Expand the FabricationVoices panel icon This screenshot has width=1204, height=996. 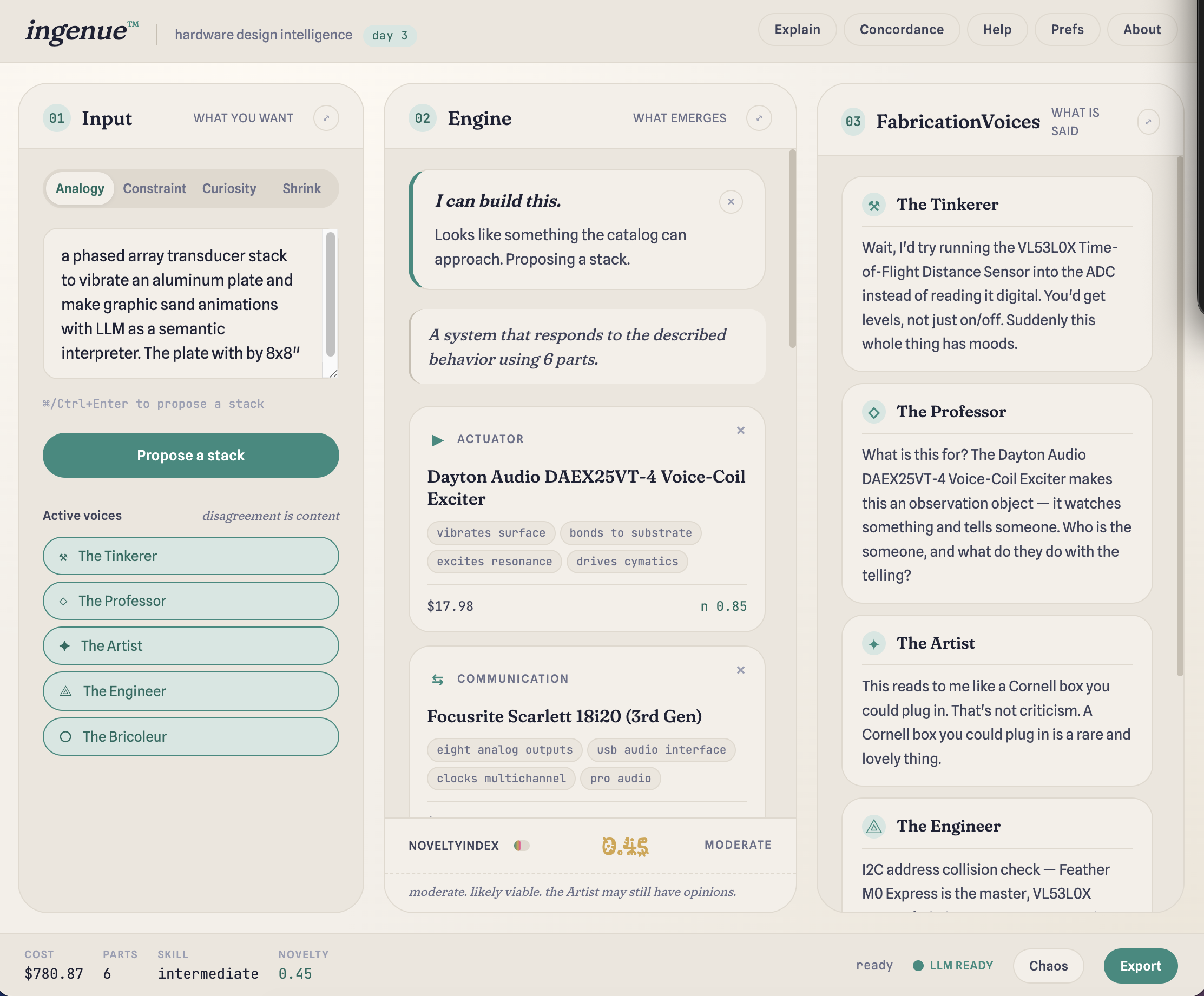click(x=1148, y=122)
